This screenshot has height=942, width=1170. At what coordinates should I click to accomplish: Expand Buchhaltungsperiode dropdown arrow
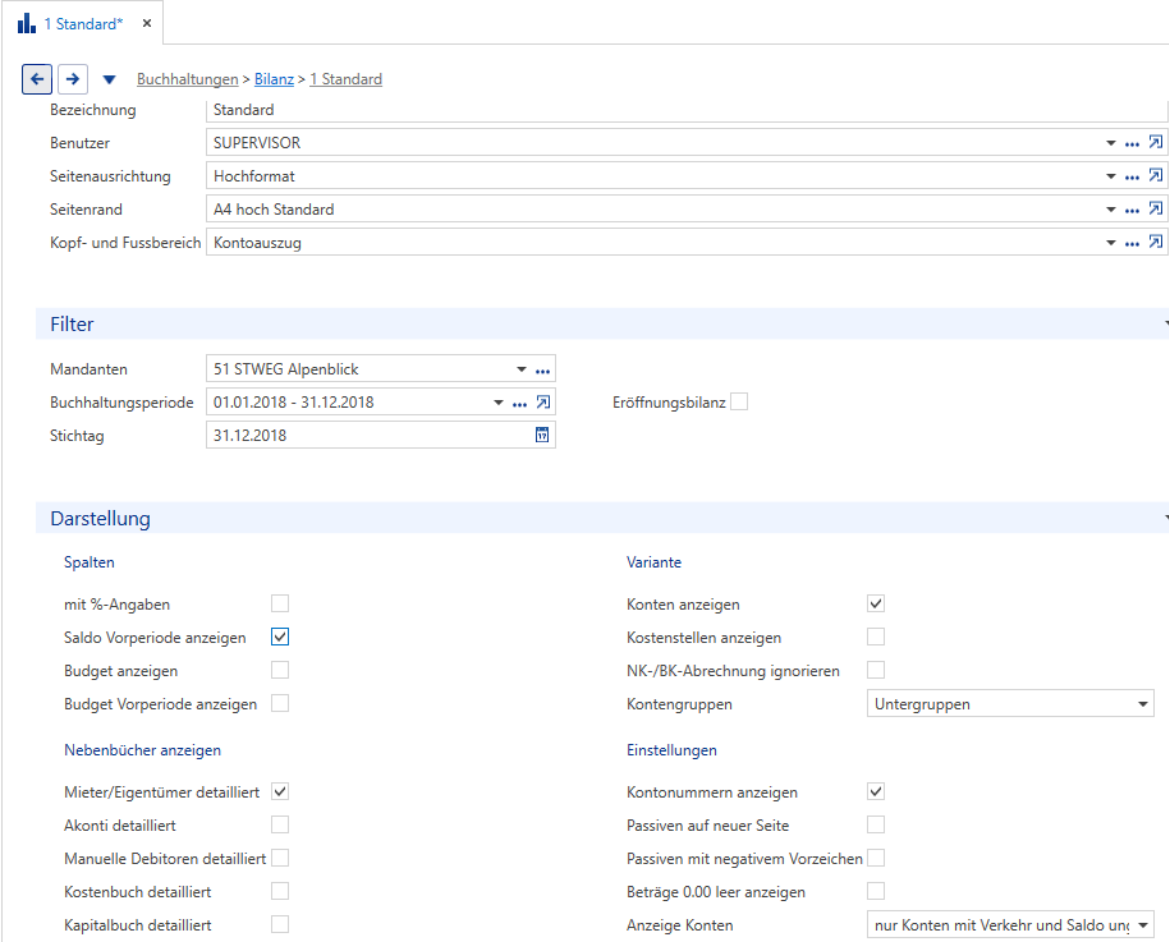pos(498,403)
